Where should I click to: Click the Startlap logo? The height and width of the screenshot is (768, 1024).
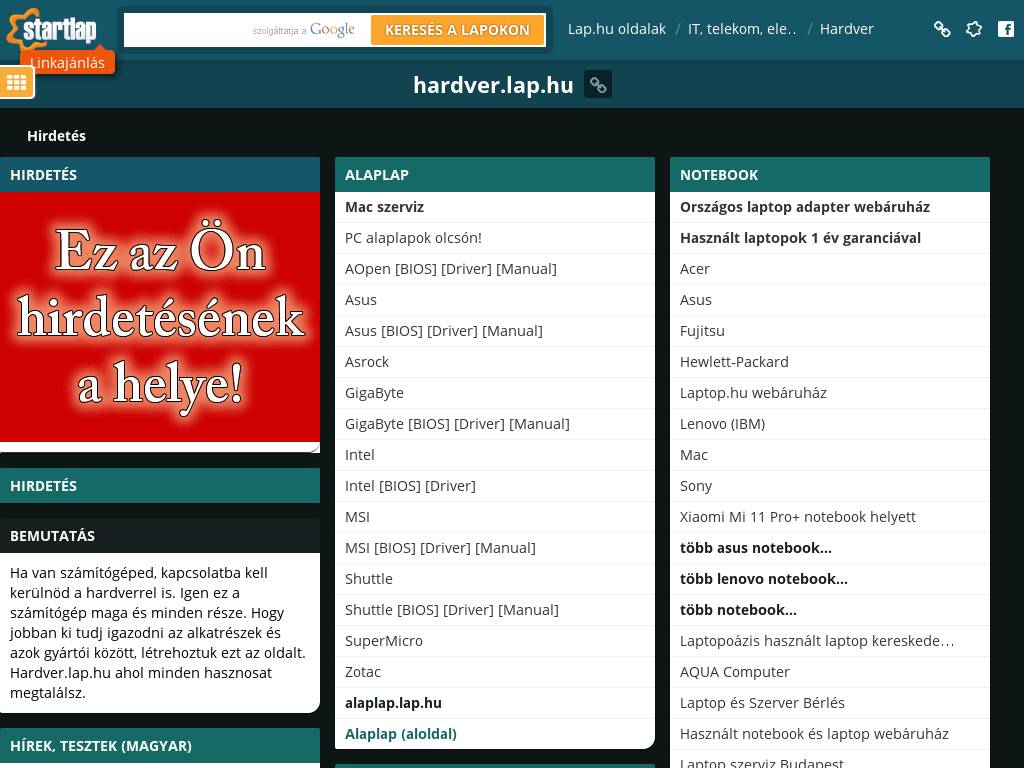(58, 27)
